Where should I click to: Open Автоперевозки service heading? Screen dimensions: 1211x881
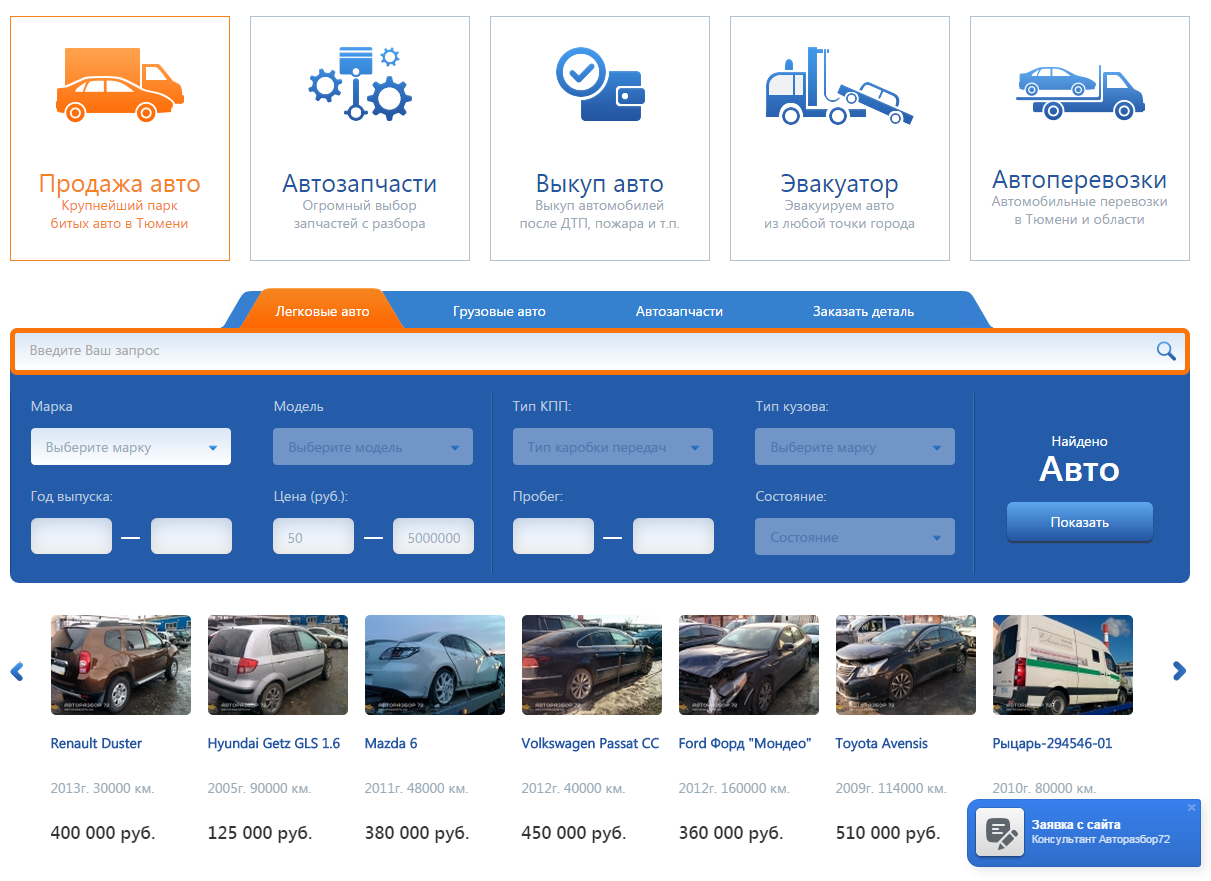click(x=1080, y=180)
